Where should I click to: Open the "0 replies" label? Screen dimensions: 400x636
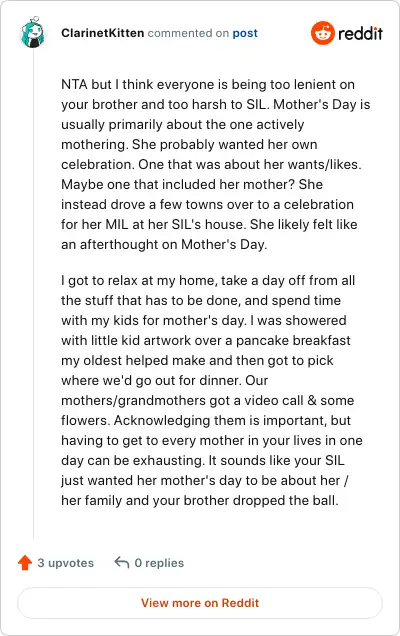coord(159,563)
